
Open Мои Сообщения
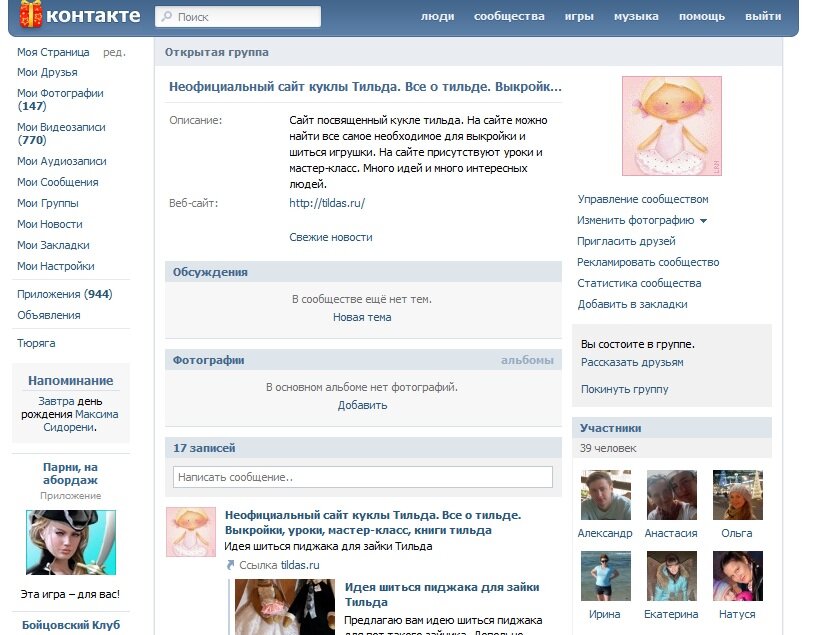58,182
